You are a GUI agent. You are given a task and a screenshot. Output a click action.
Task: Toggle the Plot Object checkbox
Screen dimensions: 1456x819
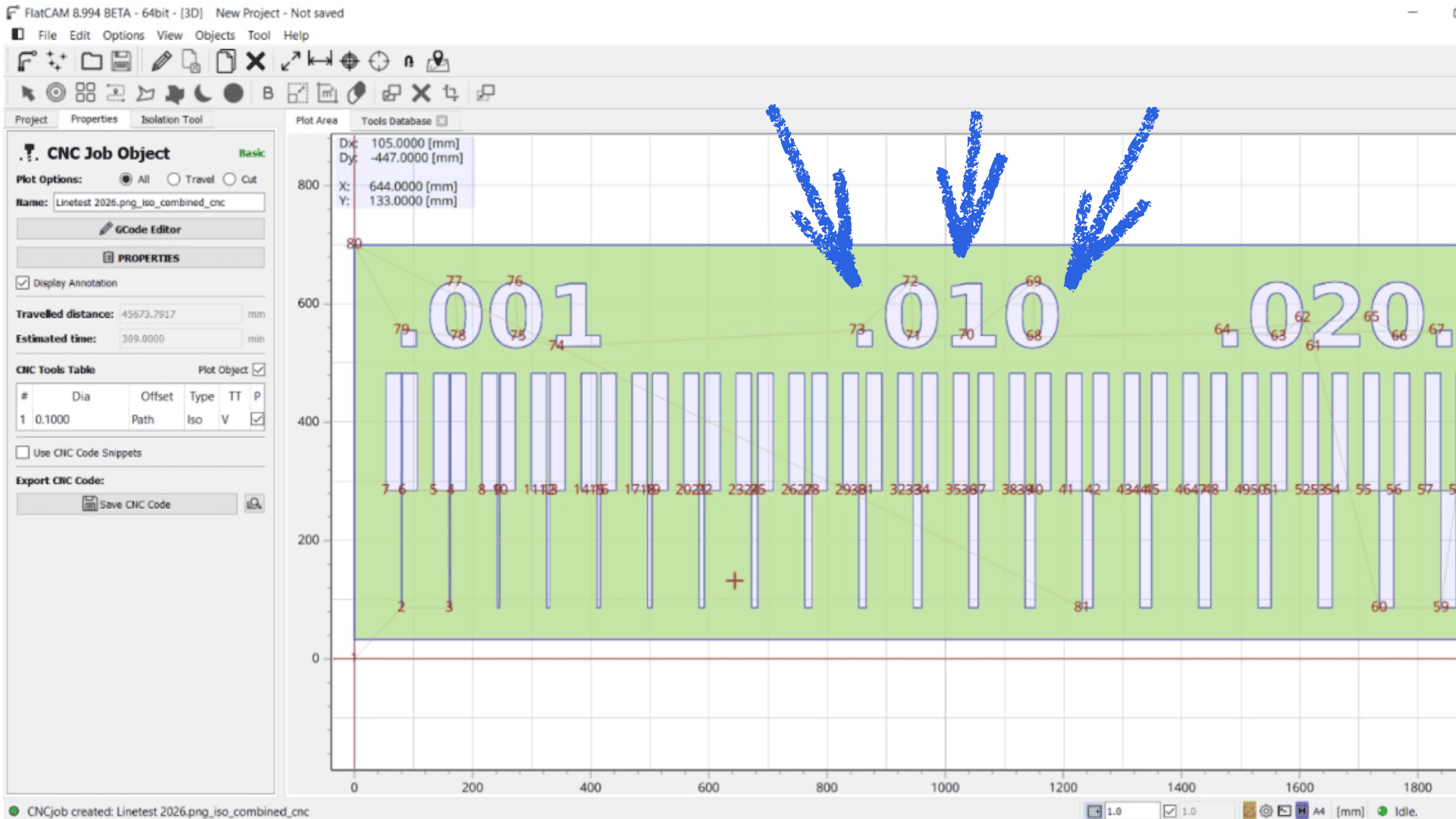(x=259, y=369)
